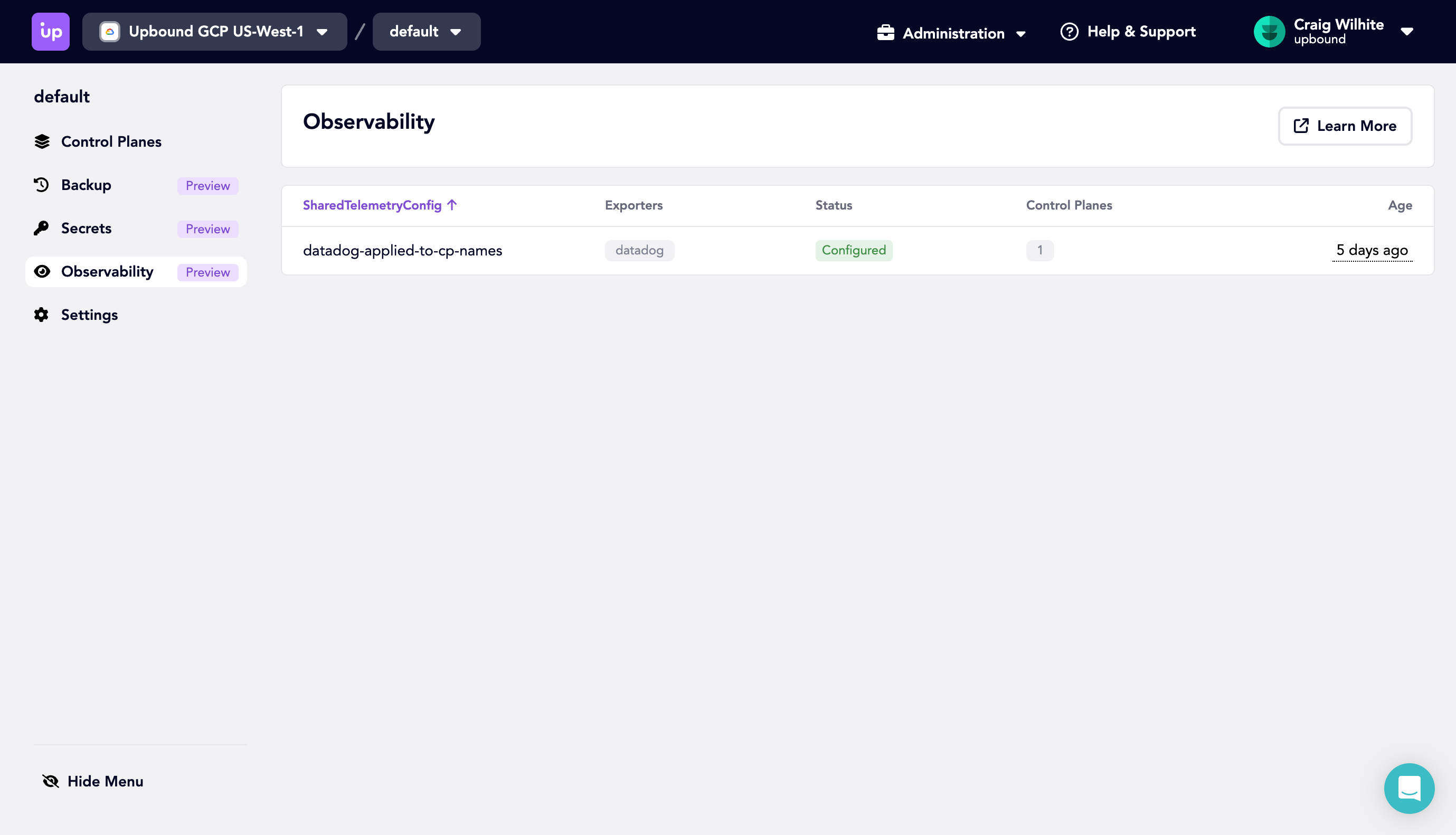
Task: Open the Administration menu
Action: (951, 33)
